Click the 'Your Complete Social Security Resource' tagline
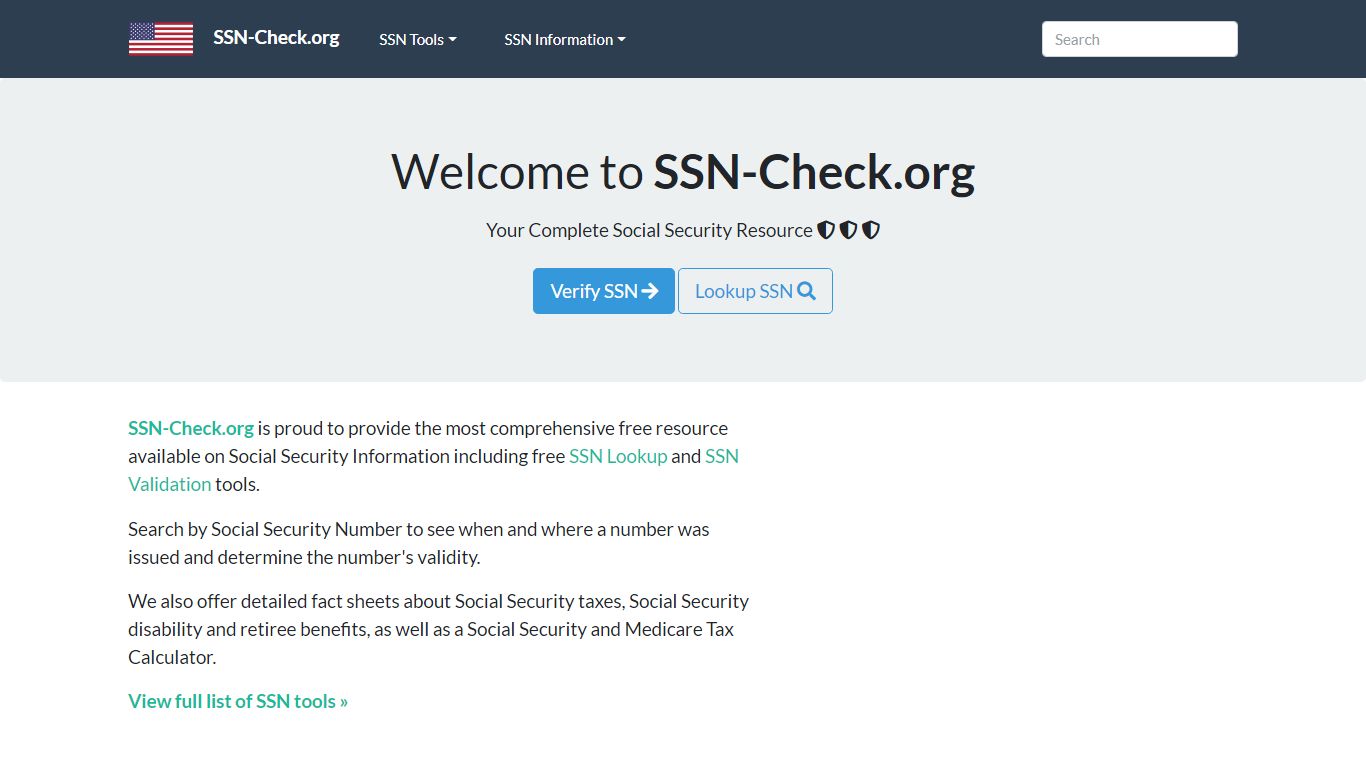Viewport: 1366px width, 768px height. 683,230
